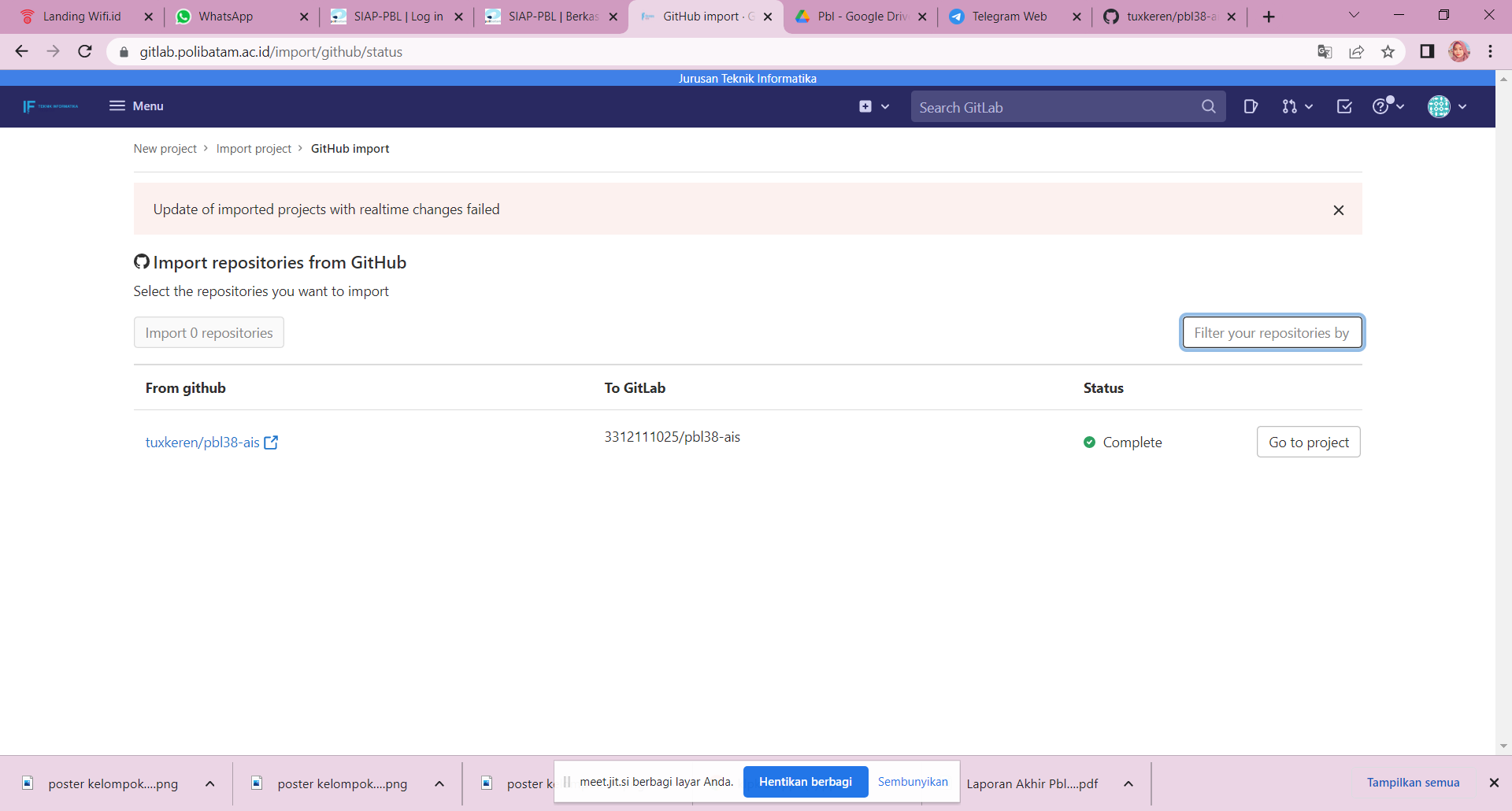The width and height of the screenshot is (1512, 811).
Task: Open Laporan Akhir Pbl pdf download
Action: [x=1032, y=783]
